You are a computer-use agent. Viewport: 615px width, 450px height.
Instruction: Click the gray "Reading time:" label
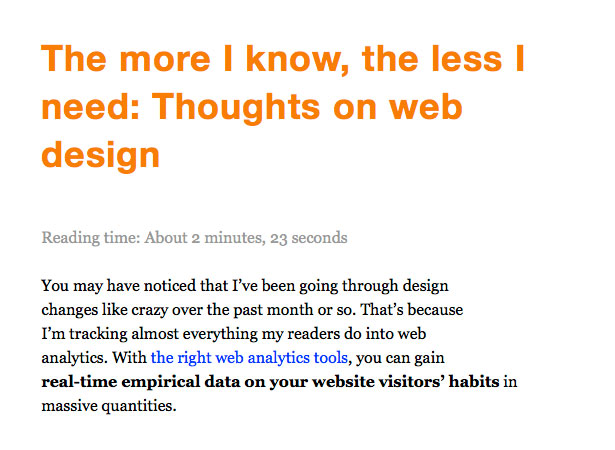91,238
